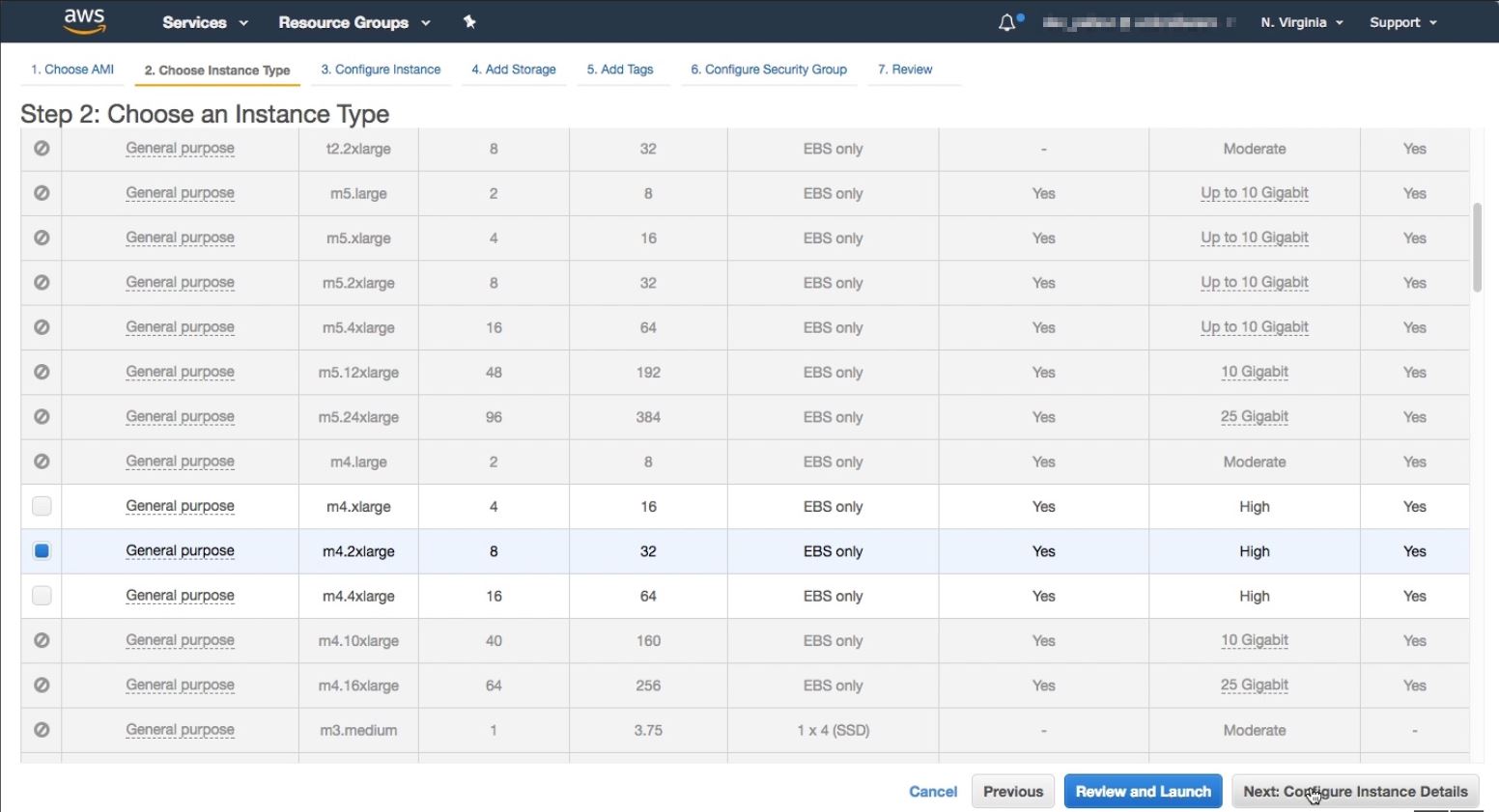Click disabled icon for m4.10xlarge row
The height and width of the screenshot is (812, 1499).
coord(42,640)
